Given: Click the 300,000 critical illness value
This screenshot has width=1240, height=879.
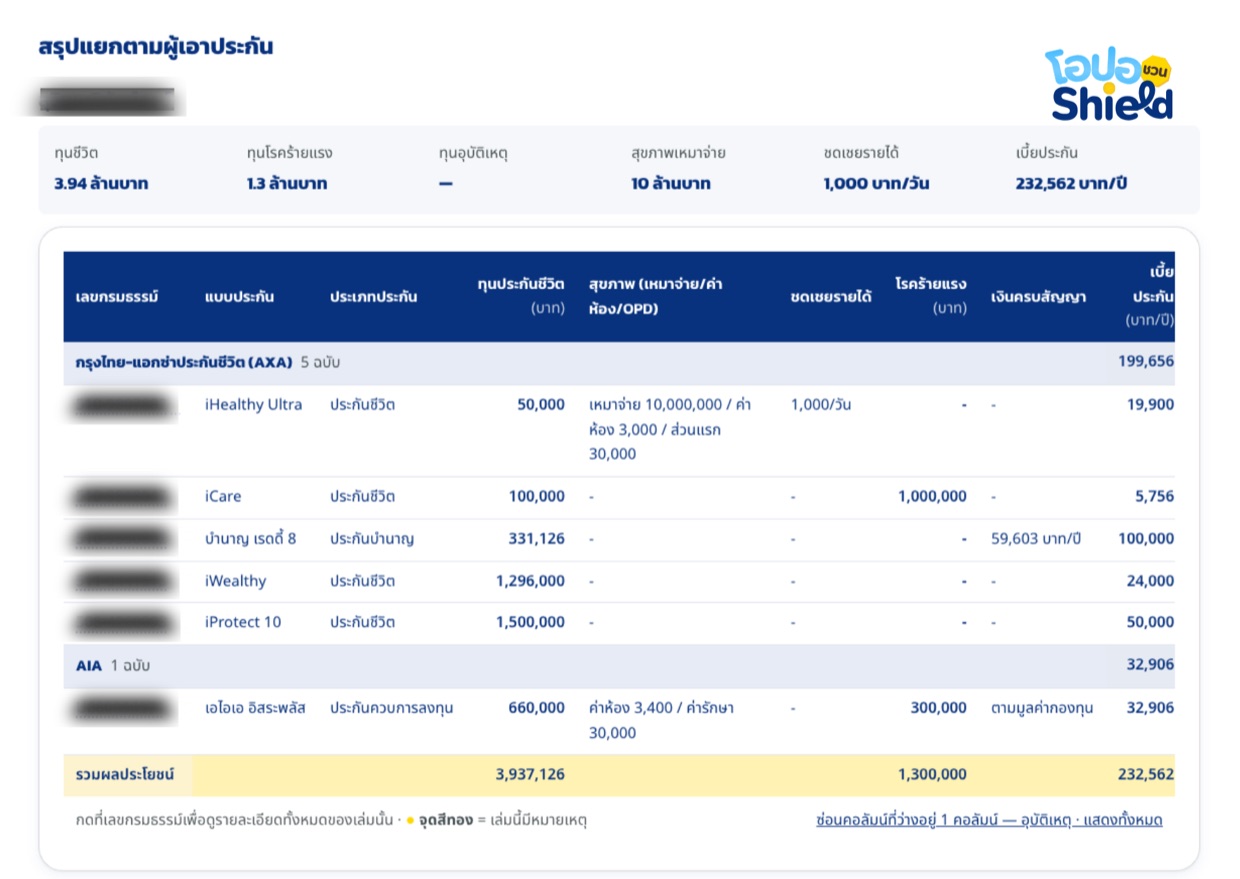Looking at the screenshot, I should point(939,708).
